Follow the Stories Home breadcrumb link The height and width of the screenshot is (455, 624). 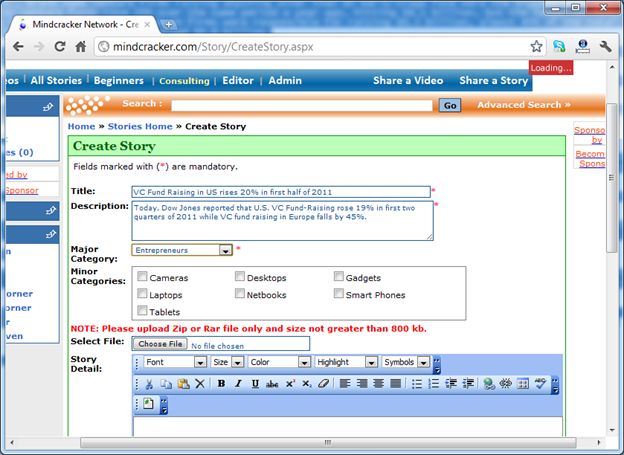click(140, 127)
